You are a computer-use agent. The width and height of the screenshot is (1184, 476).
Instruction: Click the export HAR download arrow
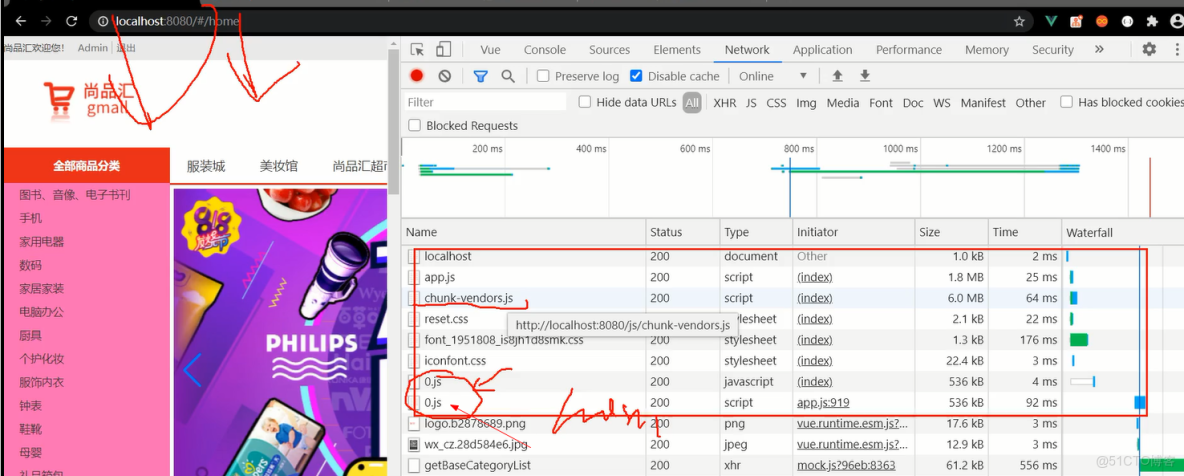(865, 76)
